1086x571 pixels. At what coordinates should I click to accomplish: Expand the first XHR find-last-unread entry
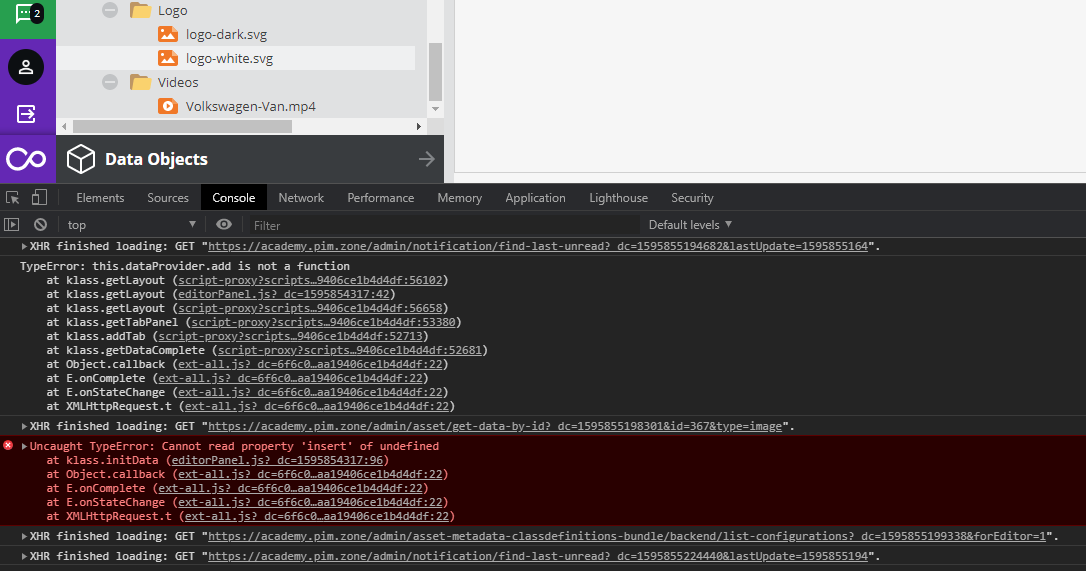click(x=24, y=246)
